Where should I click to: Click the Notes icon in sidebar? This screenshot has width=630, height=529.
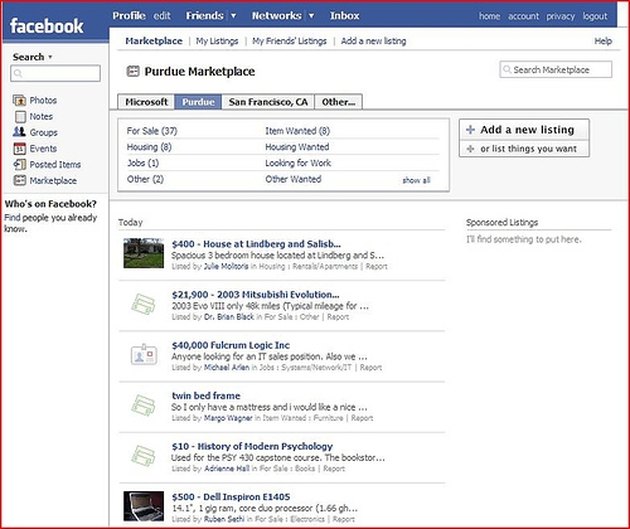coord(20,116)
